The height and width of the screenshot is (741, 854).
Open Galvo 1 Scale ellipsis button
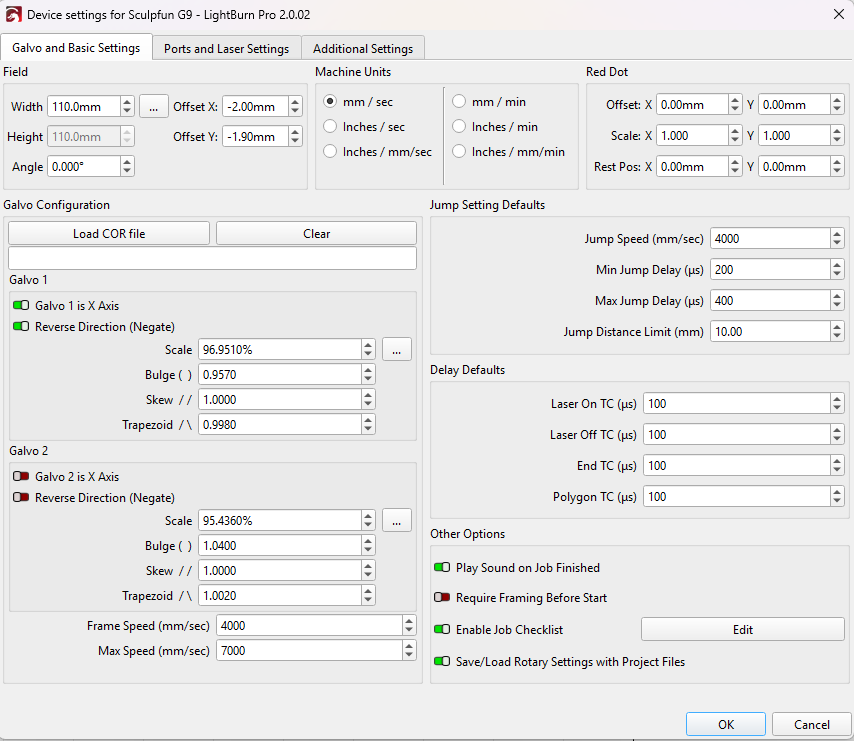(x=396, y=349)
